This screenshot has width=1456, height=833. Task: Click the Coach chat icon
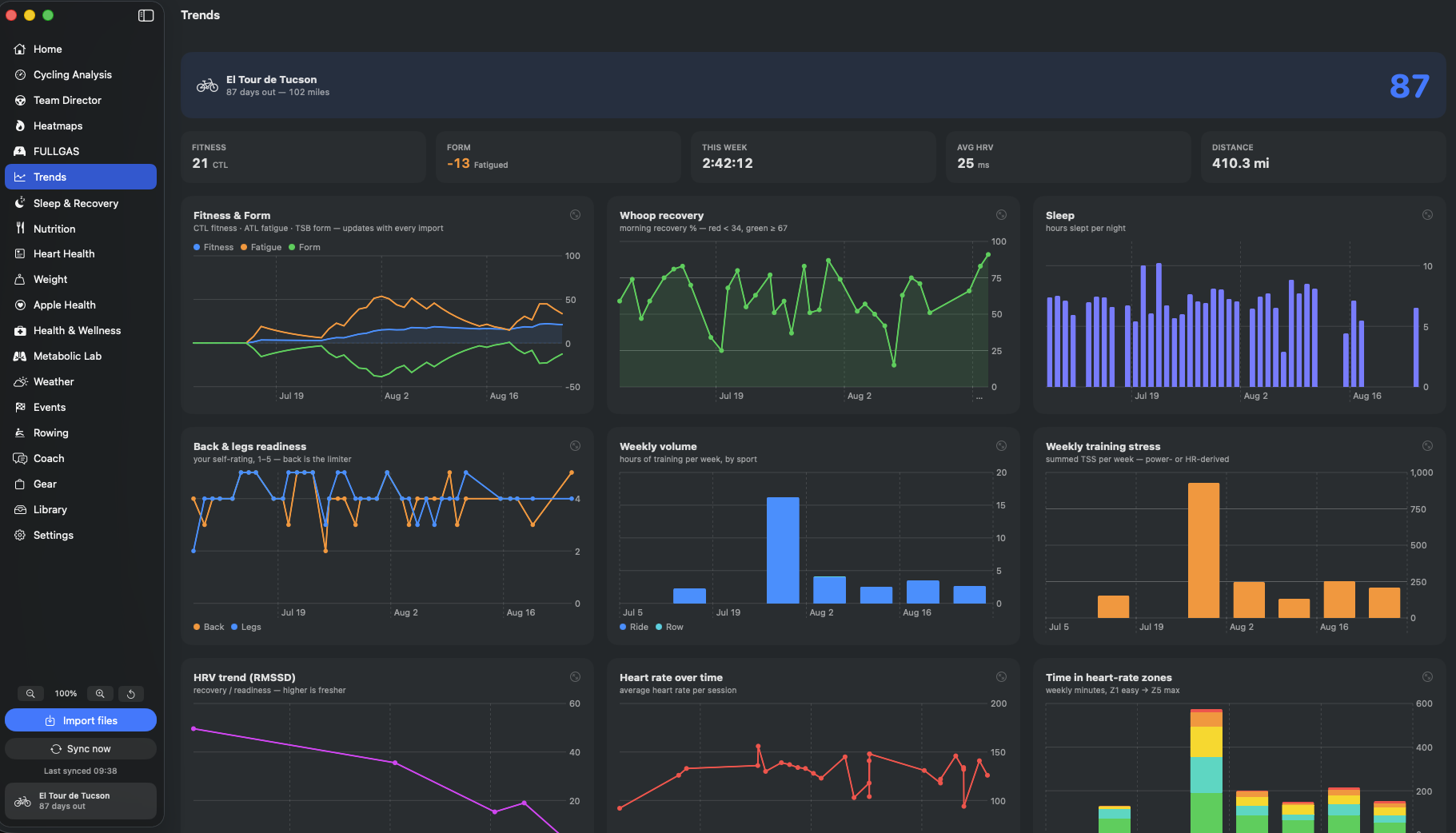pos(20,458)
